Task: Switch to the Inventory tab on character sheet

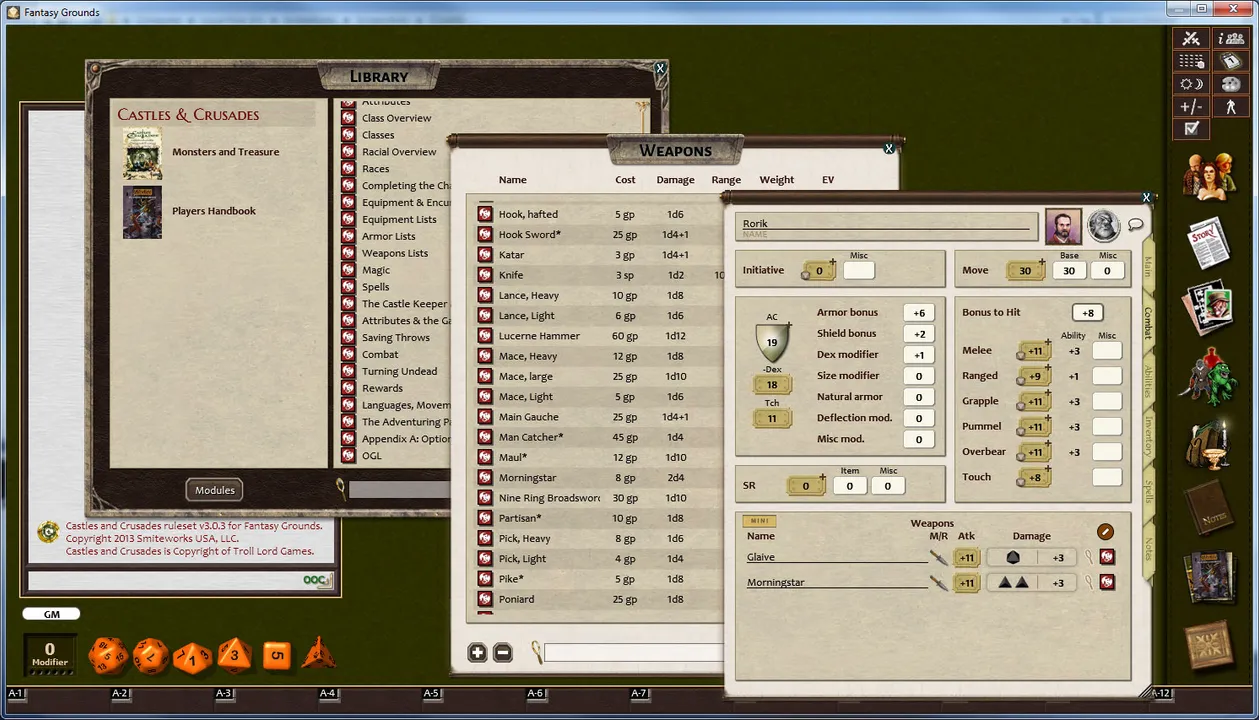Action: pos(1148,437)
